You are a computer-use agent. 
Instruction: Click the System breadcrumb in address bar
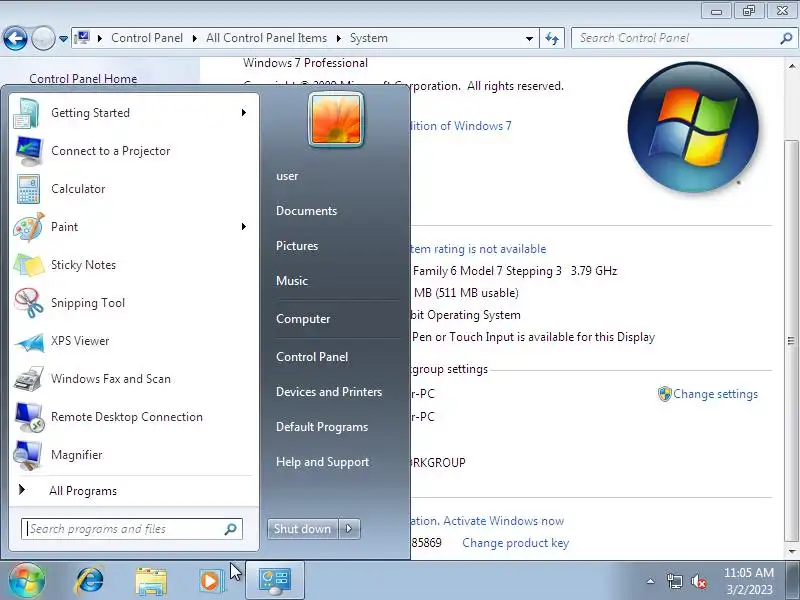pos(369,38)
